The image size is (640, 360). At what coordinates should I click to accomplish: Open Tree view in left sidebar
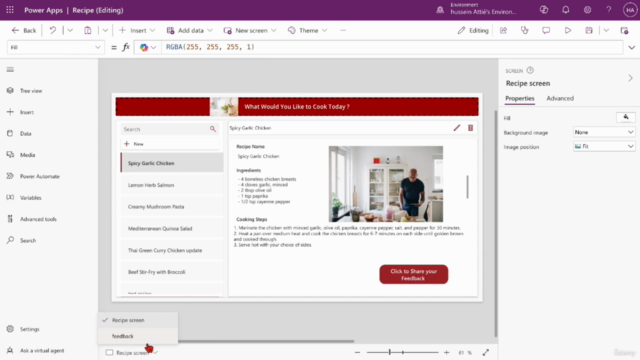click(x=25, y=91)
